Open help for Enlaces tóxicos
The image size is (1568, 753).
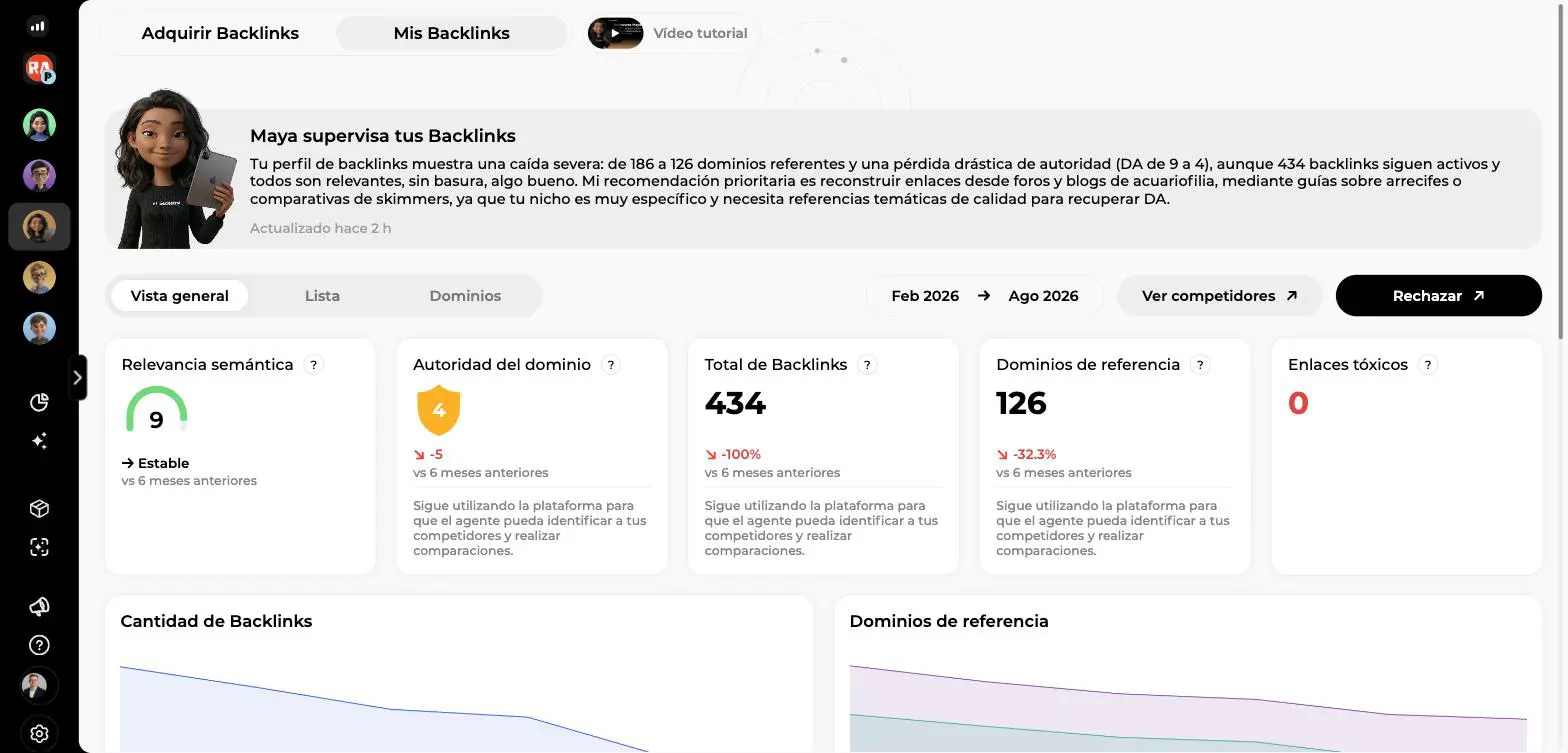click(1428, 365)
